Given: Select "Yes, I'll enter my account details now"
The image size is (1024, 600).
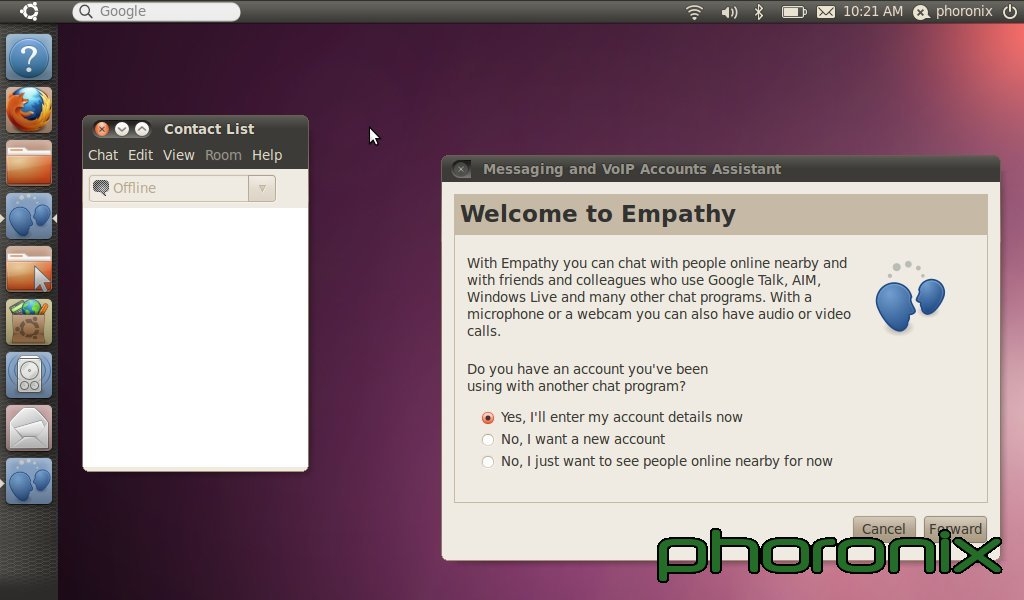Looking at the screenshot, I should pyautogui.click(x=488, y=418).
